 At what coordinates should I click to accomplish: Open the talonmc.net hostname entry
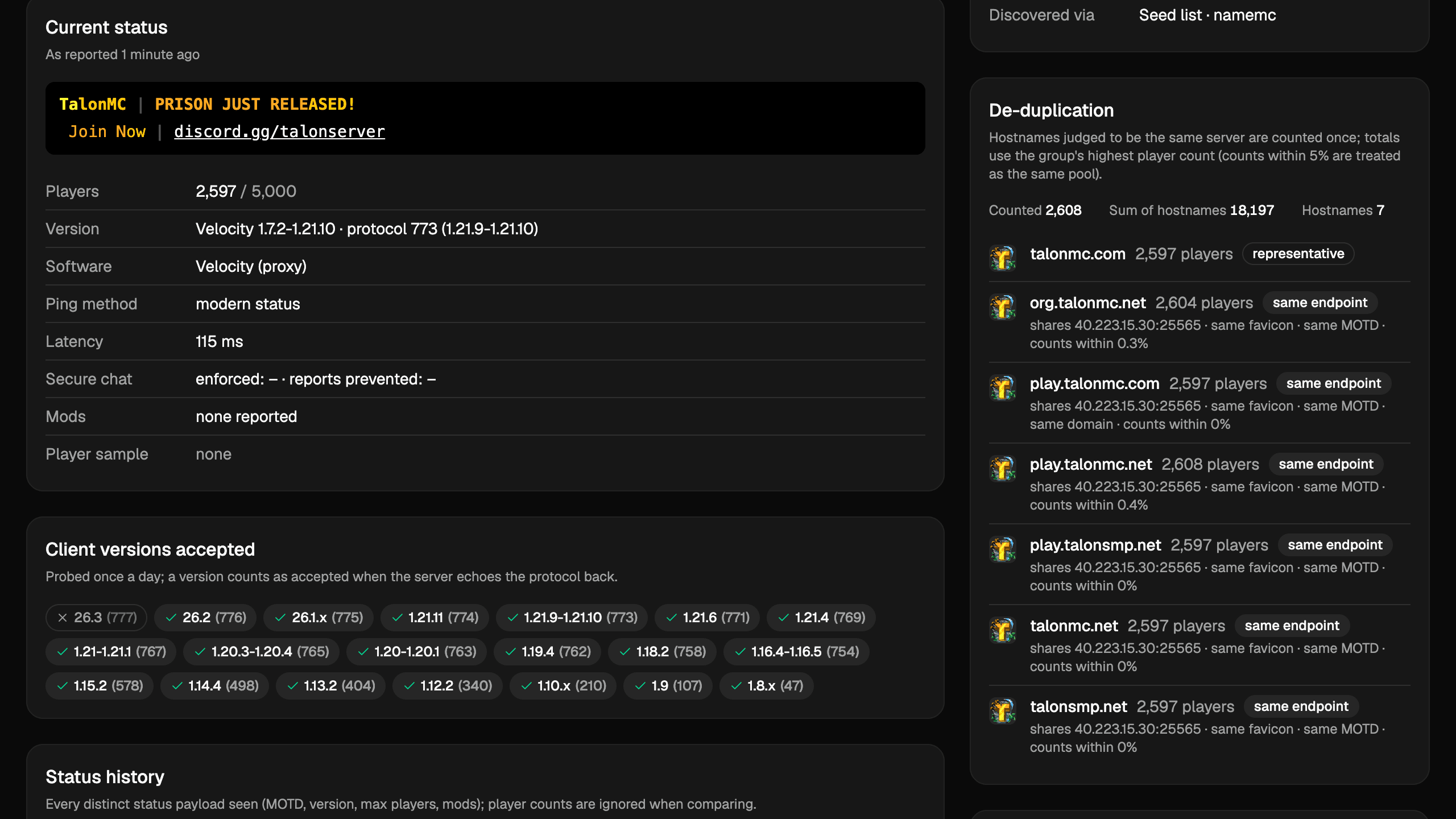pyautogui.click(x=1074, y=626)
